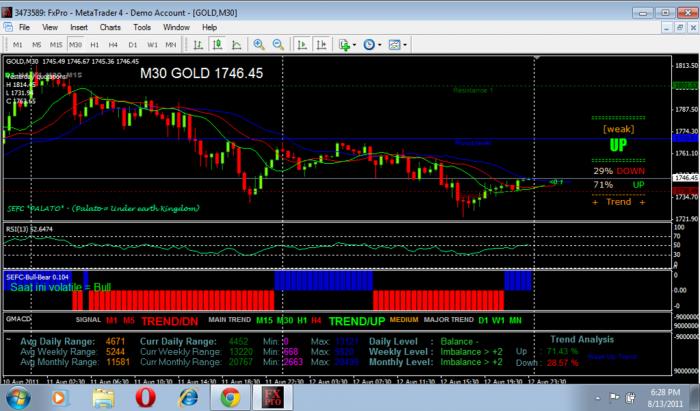Zoom in on the chart
Screen dimensions: 700x411
[258, 45]
